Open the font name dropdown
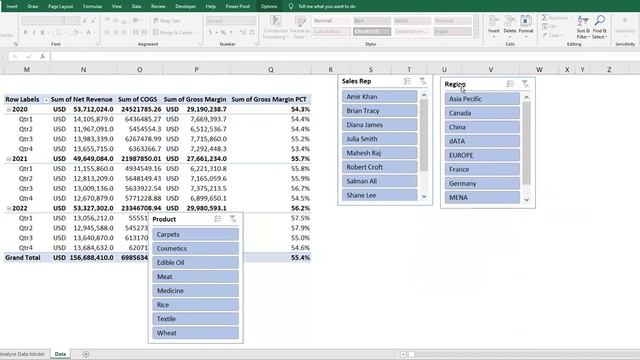The height and width of the screenshot is (360, 640). [61, 20]
